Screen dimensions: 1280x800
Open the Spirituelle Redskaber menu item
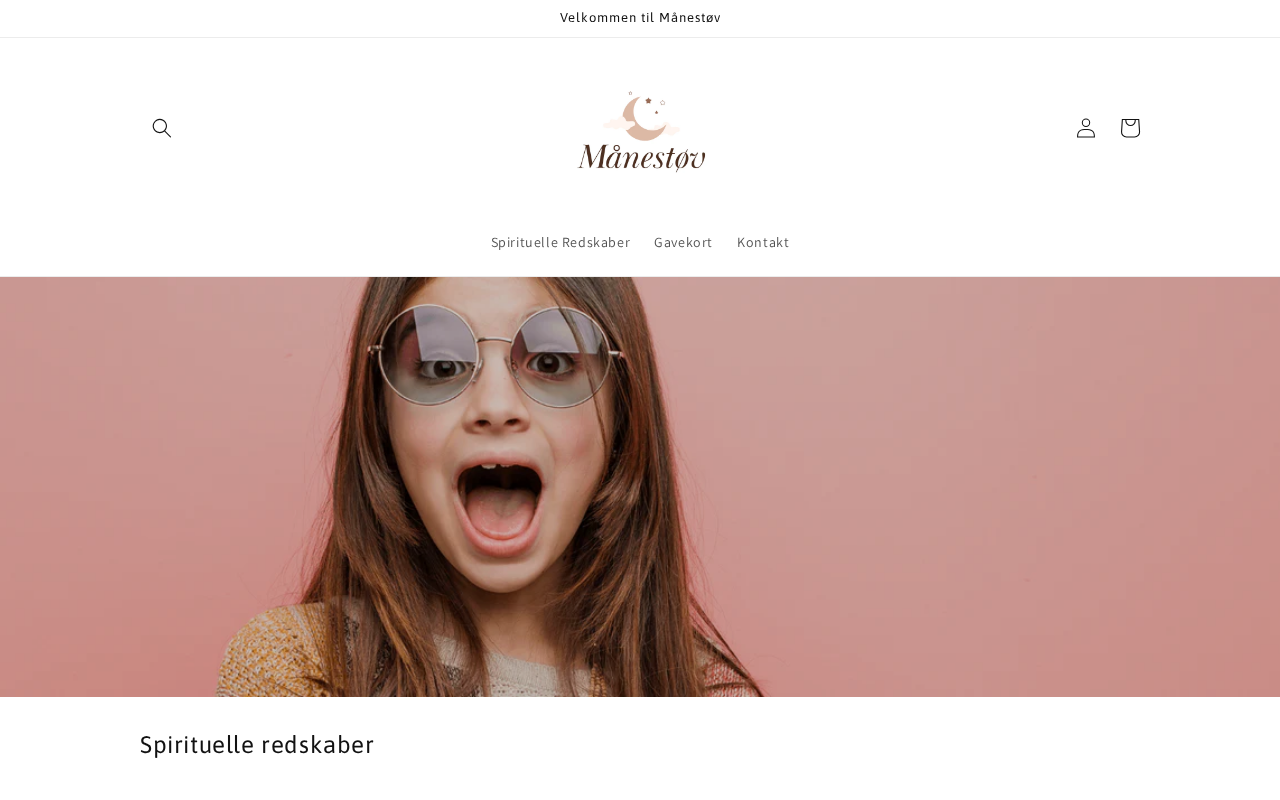click(560, 242)
